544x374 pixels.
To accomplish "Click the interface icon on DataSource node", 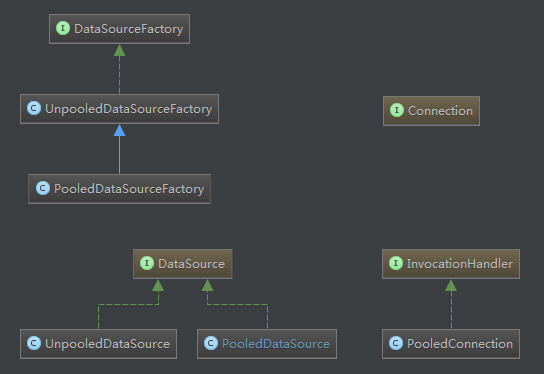I will coord(147,263).
